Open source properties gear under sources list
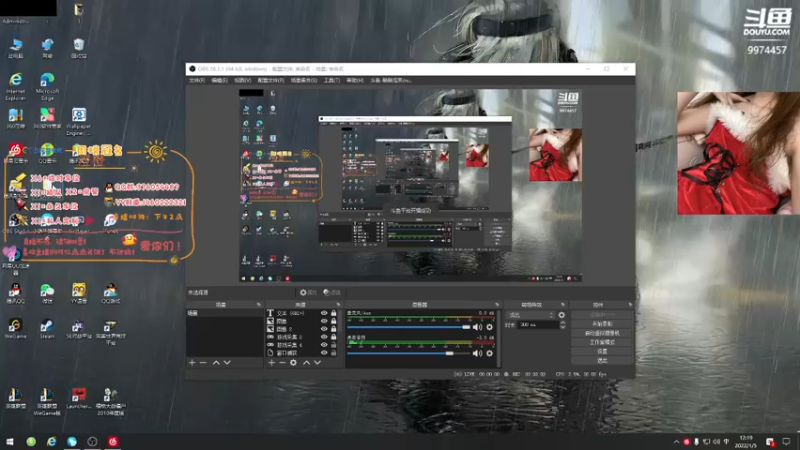 293,362
